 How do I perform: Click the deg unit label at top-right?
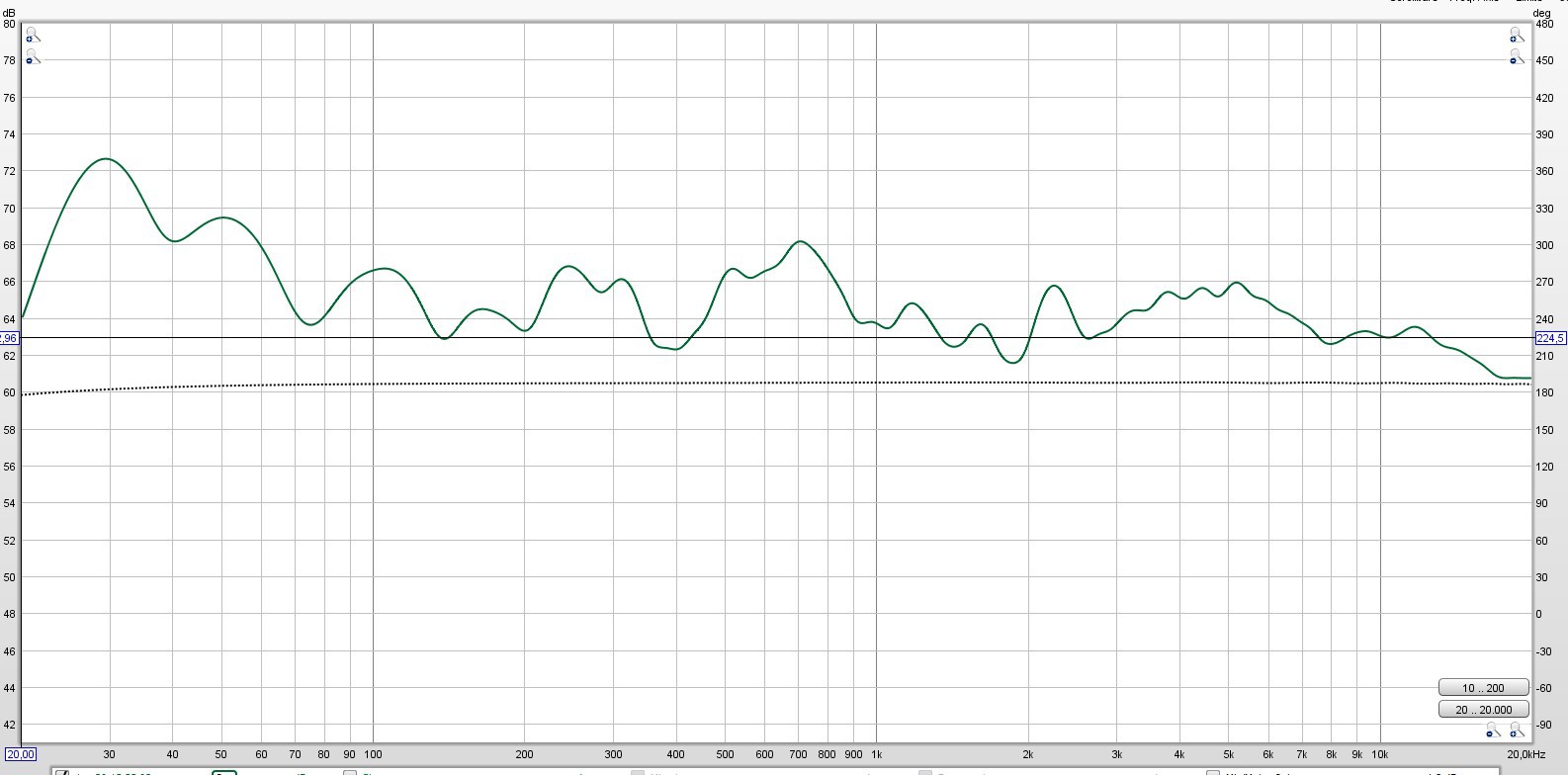coord(1543,12)
